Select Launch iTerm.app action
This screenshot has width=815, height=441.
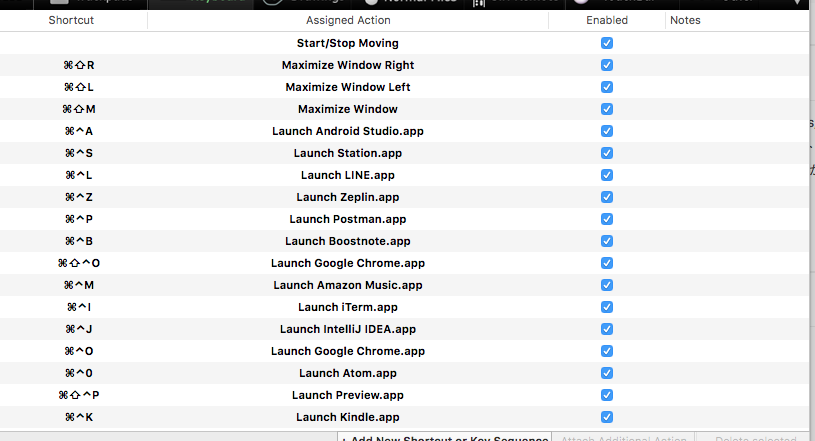348,307
